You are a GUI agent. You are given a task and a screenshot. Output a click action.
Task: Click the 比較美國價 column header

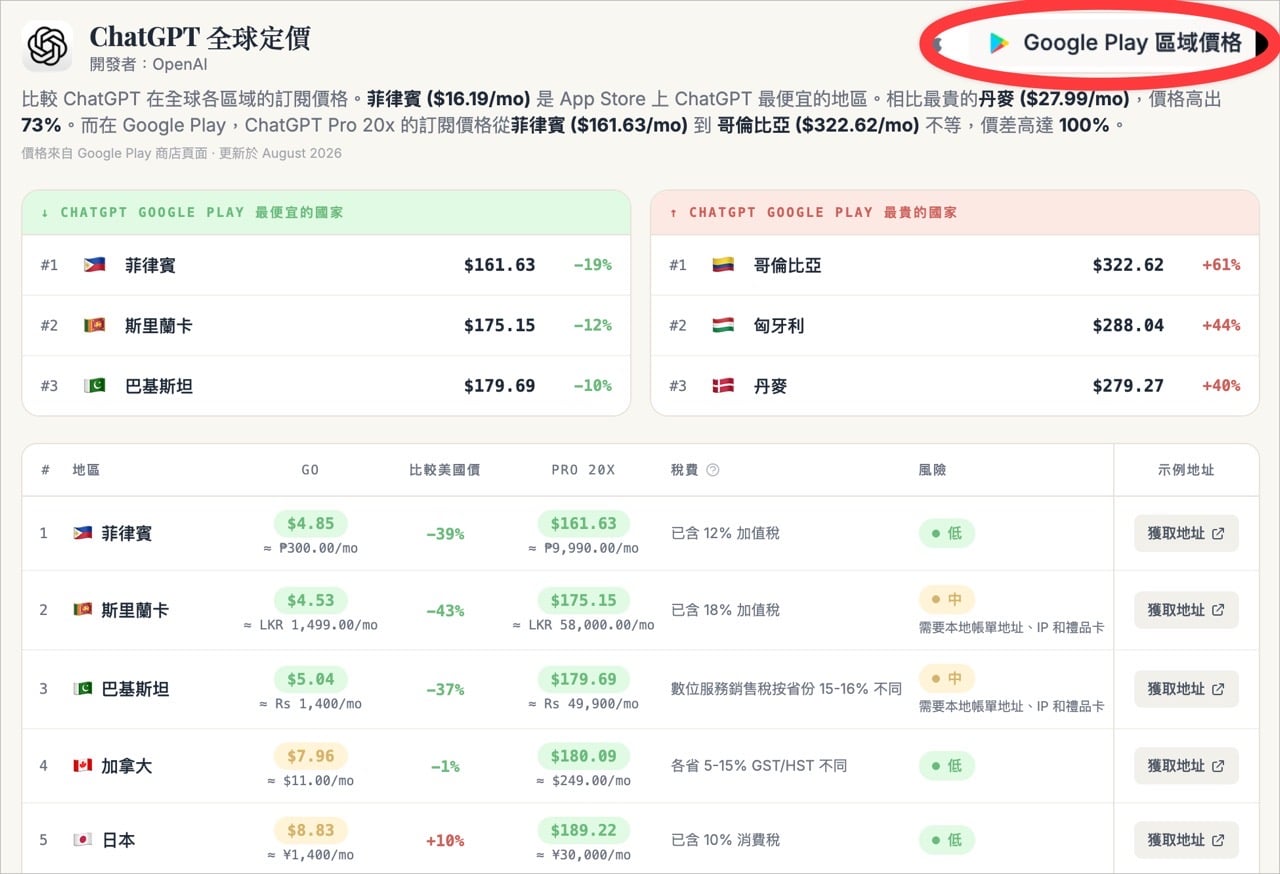(445, 470)
